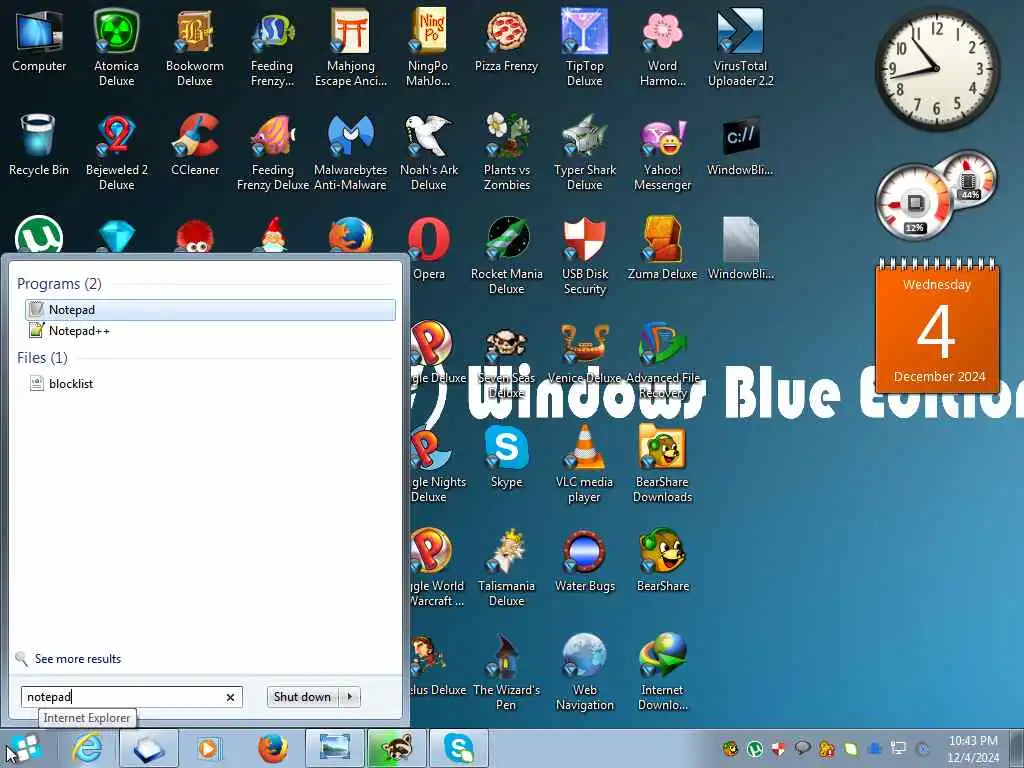Select the Malwarebytes Anti-Malware icon

click(351, 152)
